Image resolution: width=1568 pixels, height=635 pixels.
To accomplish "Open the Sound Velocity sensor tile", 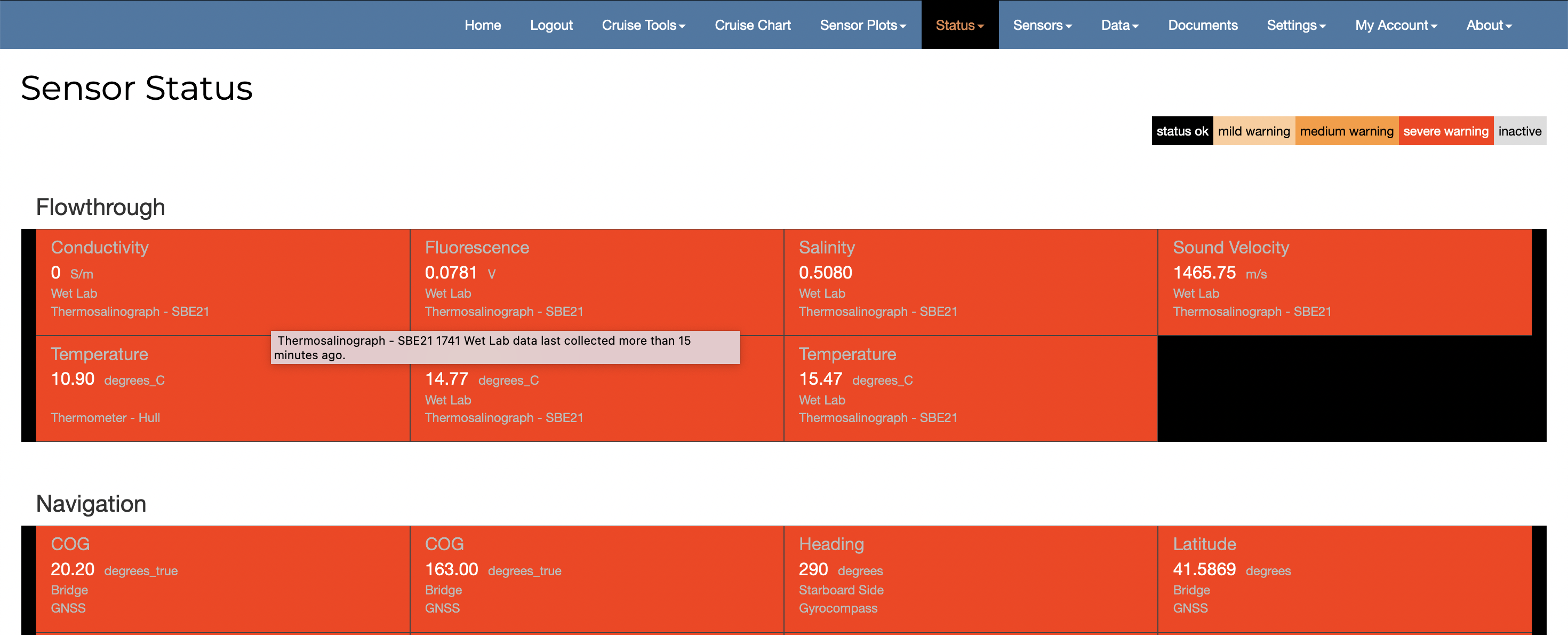I will [x=1344, y=281].
